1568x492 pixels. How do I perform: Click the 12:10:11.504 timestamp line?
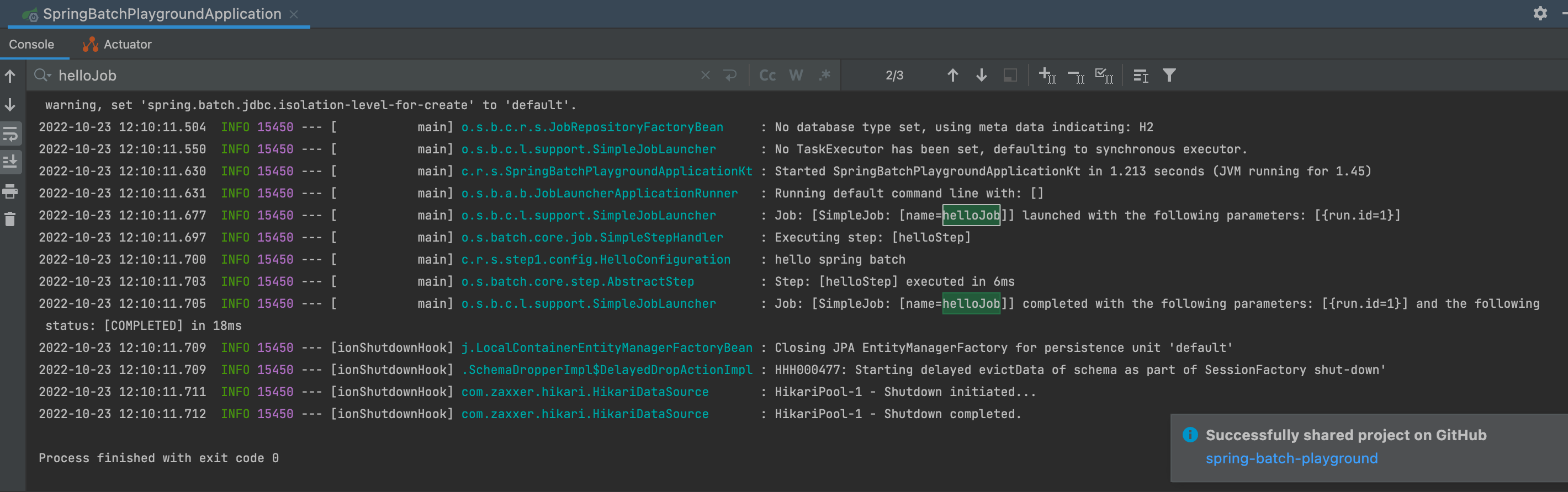[121, 127]
